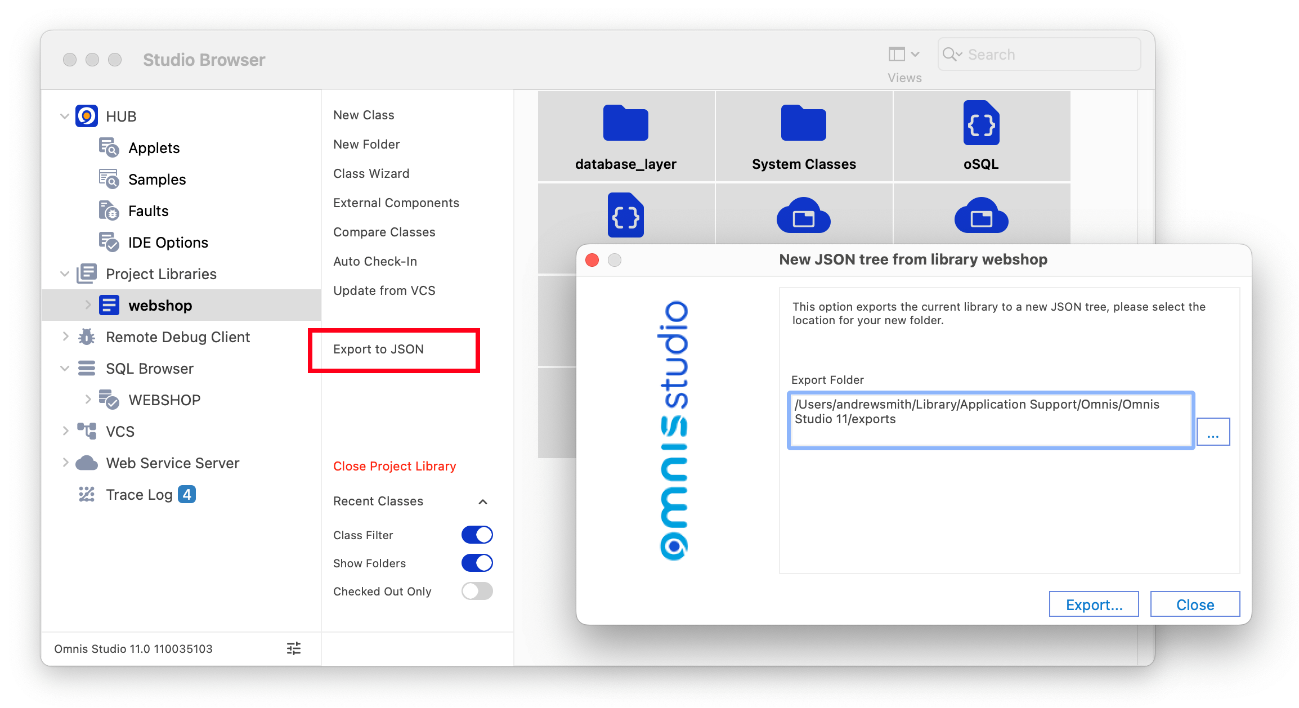Expand the Web Service Server node
Viewport: 1299px width, 708px height.
[65, 463]
